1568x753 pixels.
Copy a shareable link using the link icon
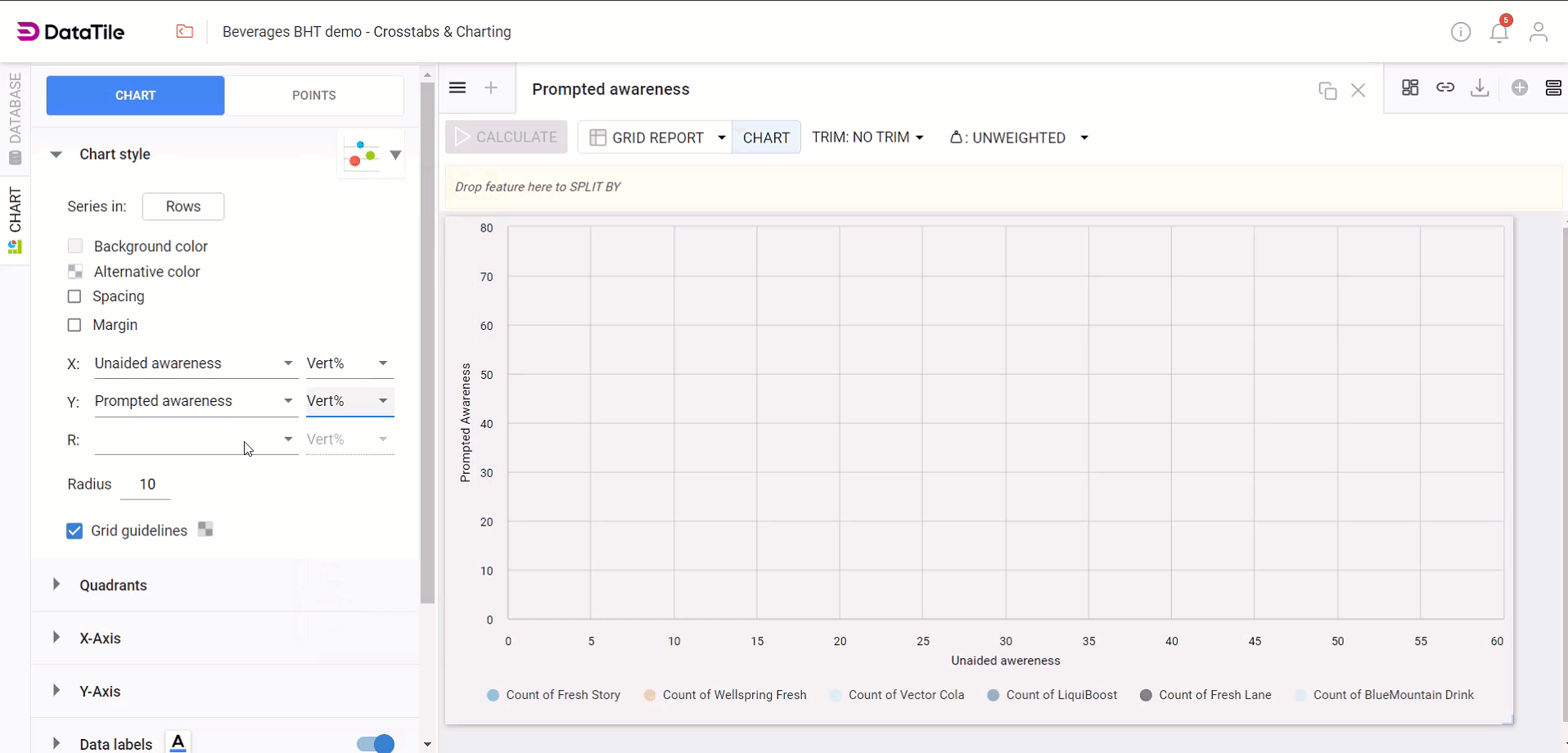(1445, 88)
